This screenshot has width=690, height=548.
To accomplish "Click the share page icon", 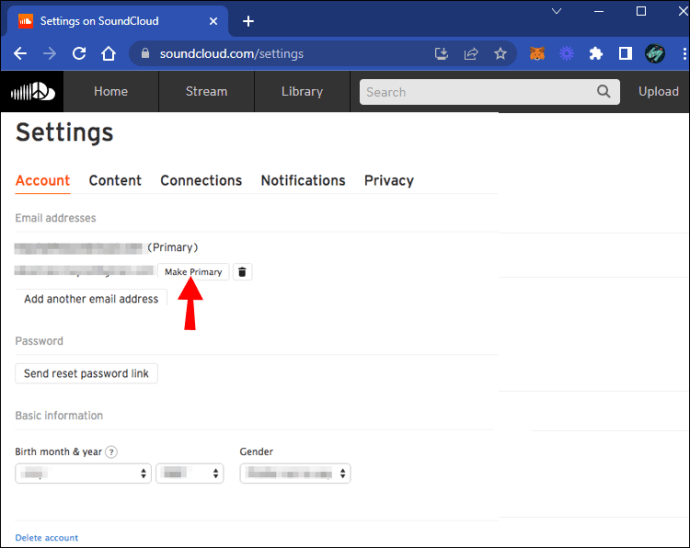I will tap(471, 54).
